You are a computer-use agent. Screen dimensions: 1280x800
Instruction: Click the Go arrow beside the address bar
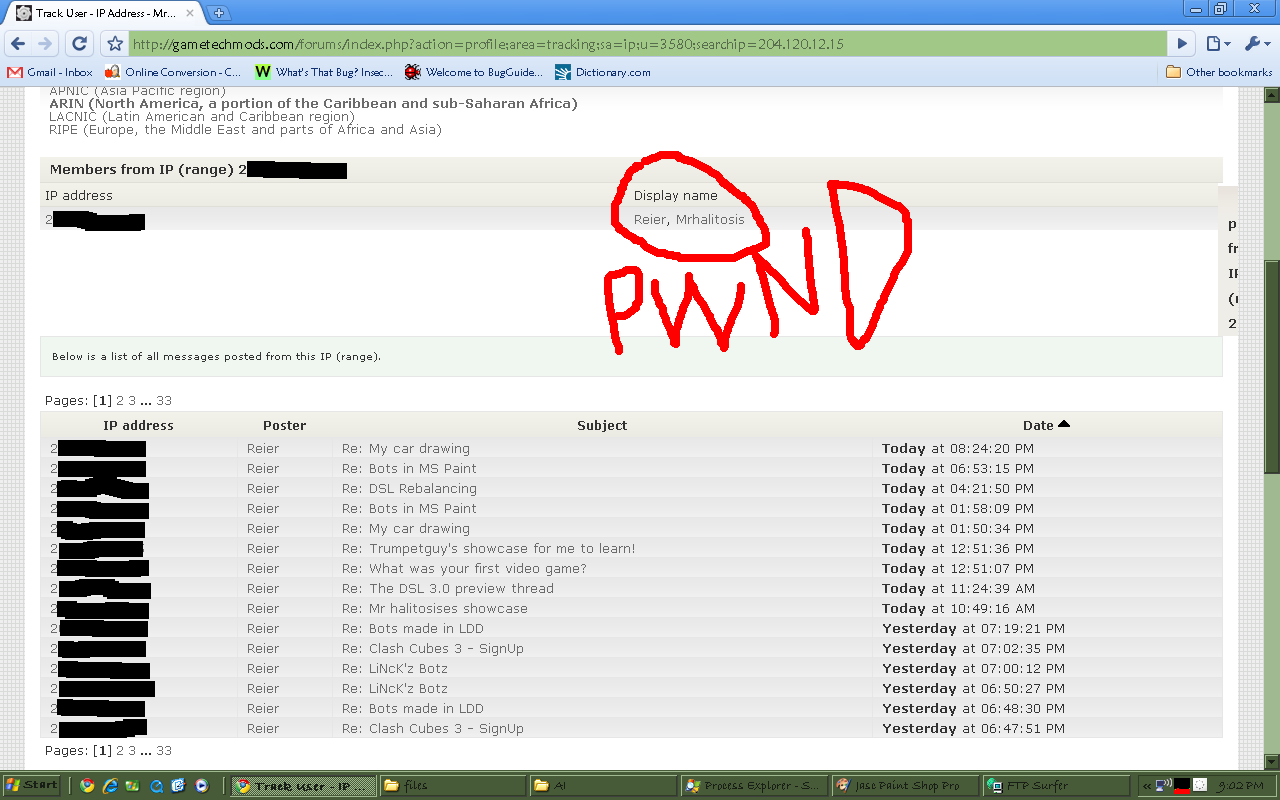1182,44
